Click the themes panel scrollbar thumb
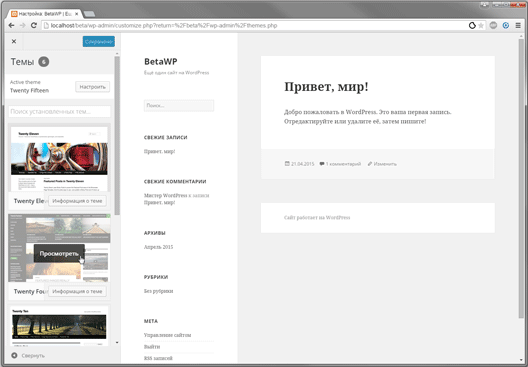 point(117,135)
